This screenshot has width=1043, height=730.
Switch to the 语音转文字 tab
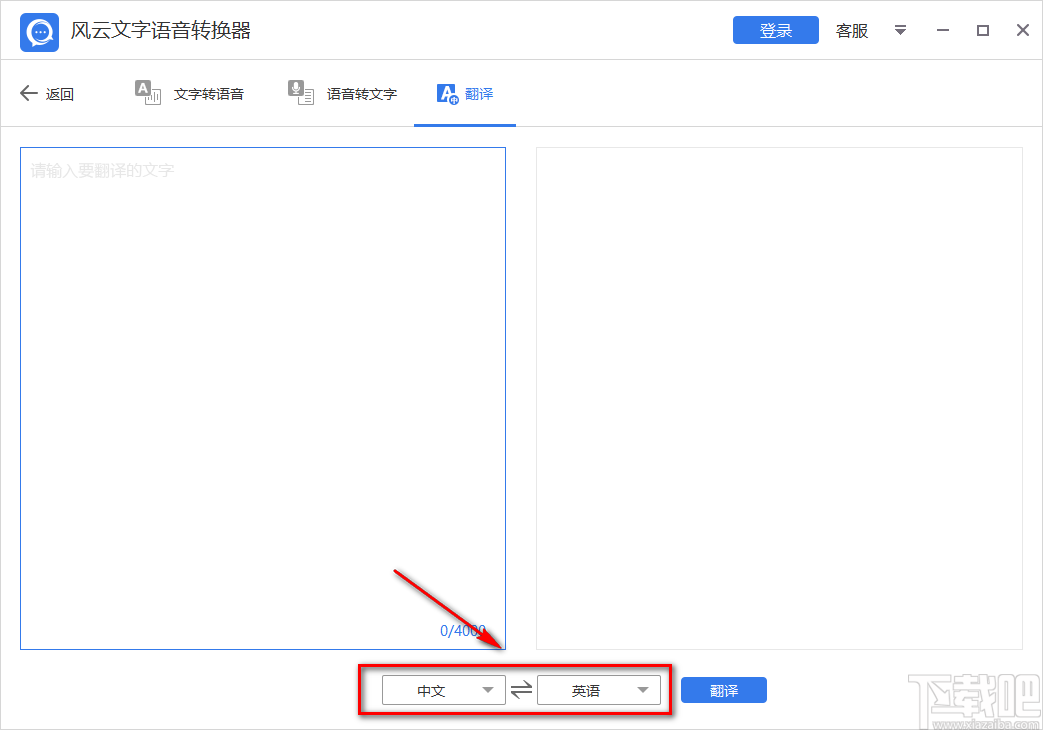point(362,94)
